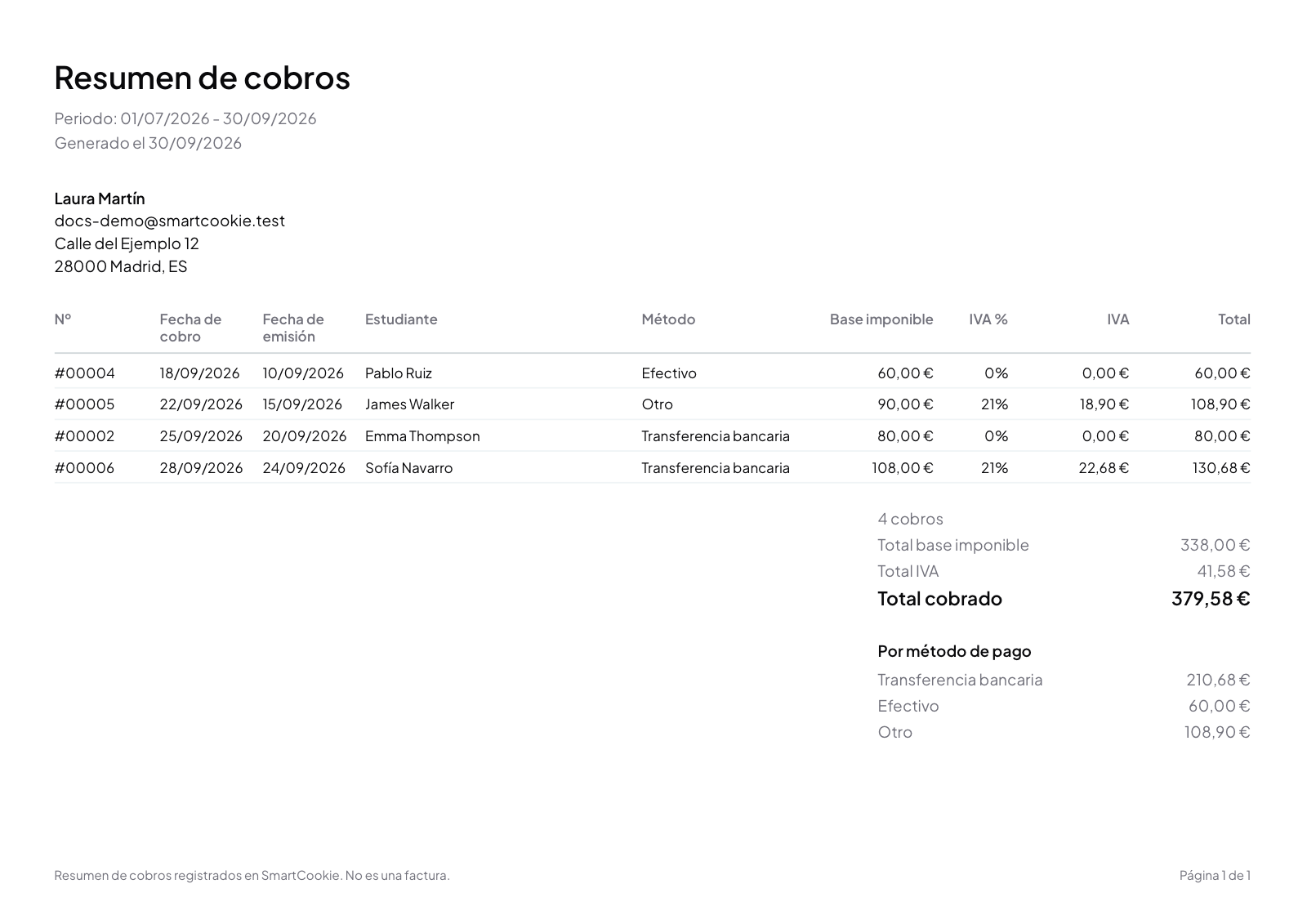
Task: Select receipt number #00006
Action: click(x=85, y=468)
